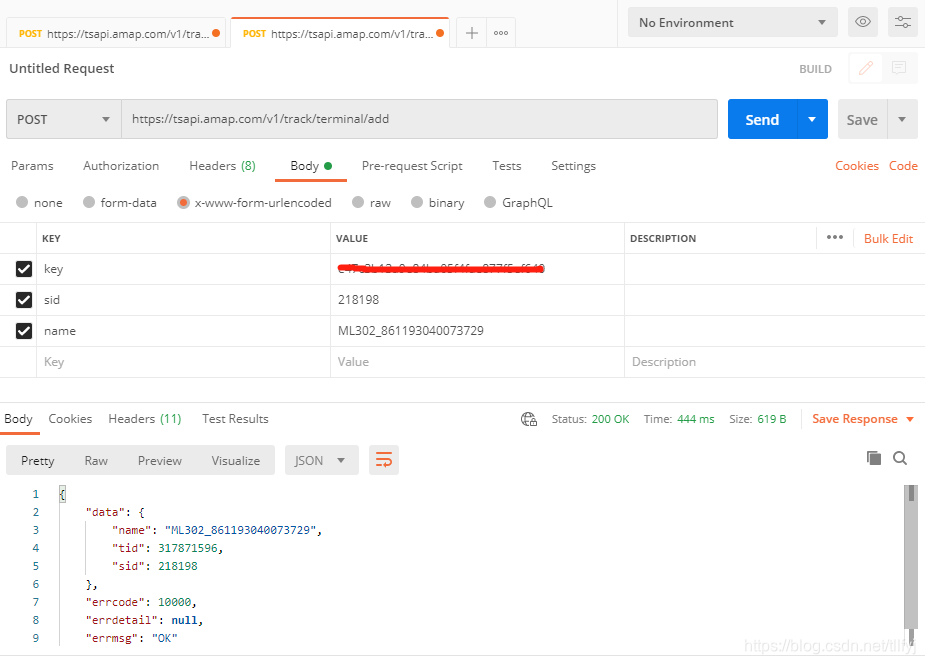925x664 pixels.
Task: Open the Params tab
Action: [x=32, y=166]
